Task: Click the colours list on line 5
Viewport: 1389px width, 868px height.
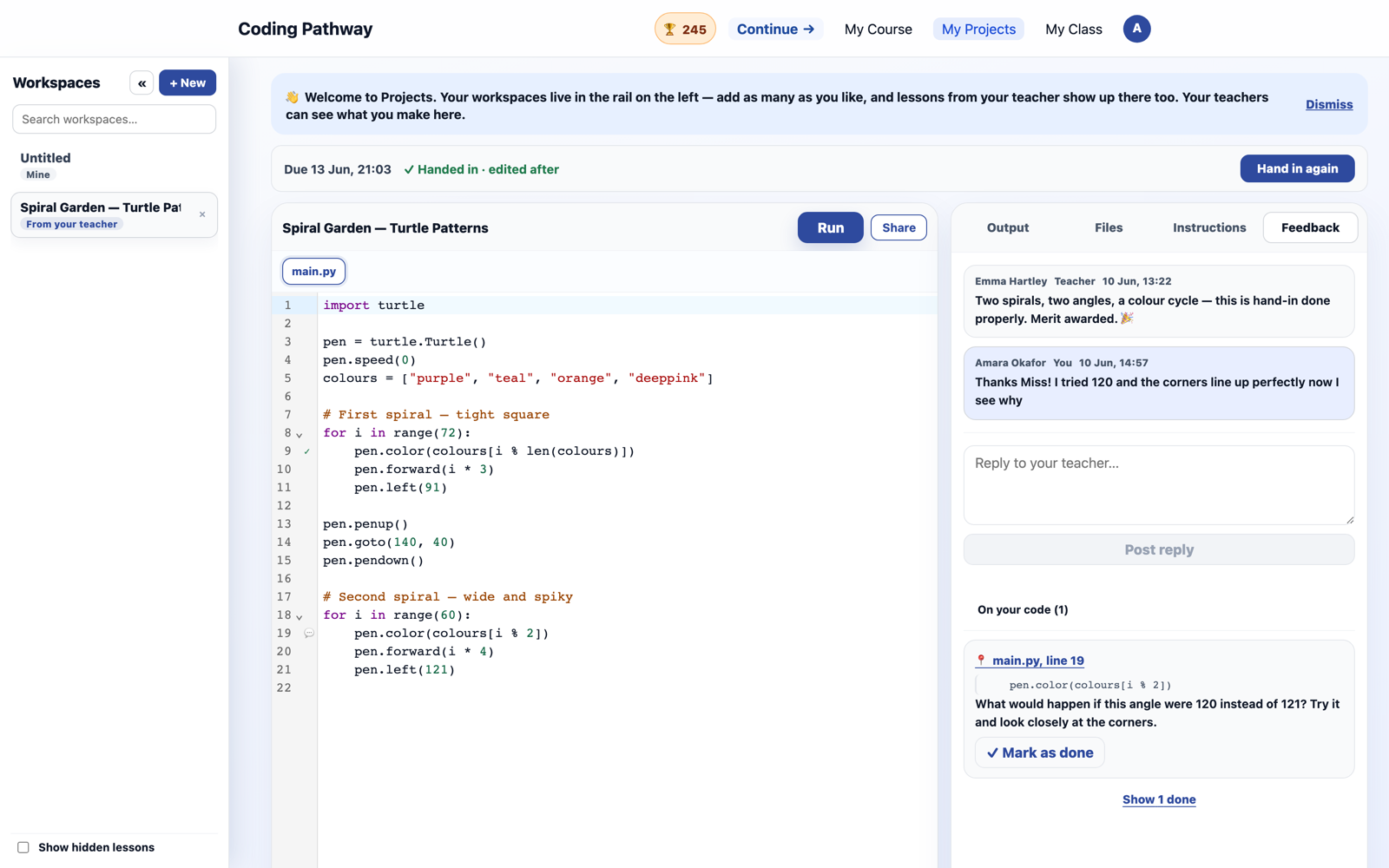Action: (x=518, y=378)
